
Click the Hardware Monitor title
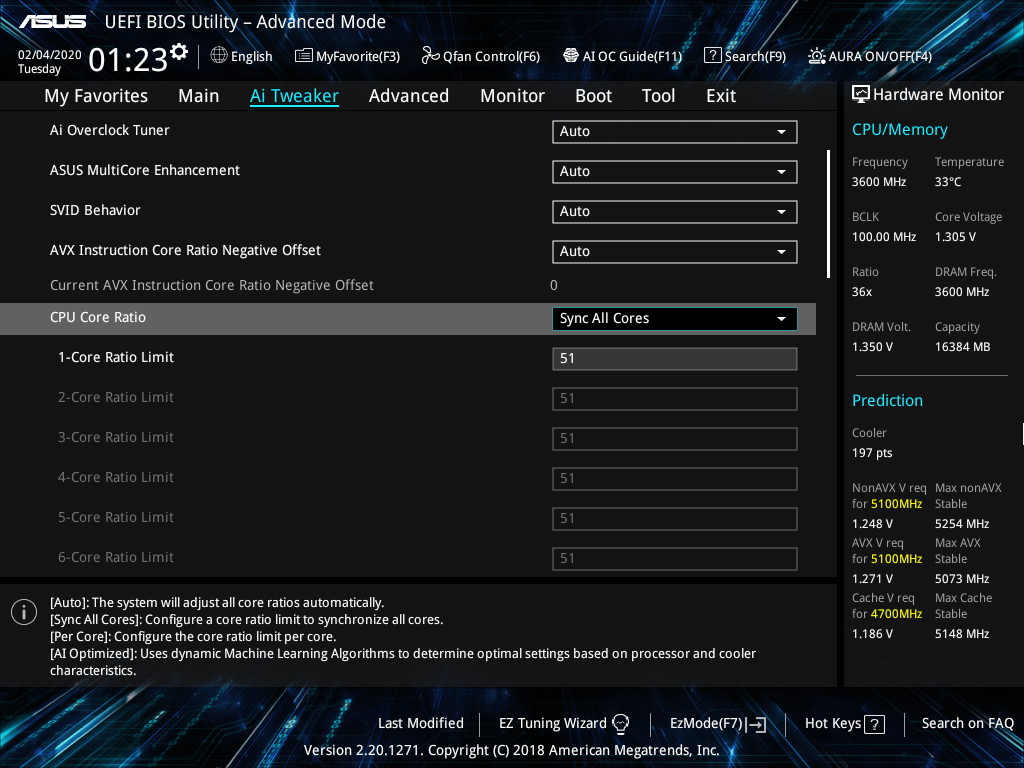938,95
